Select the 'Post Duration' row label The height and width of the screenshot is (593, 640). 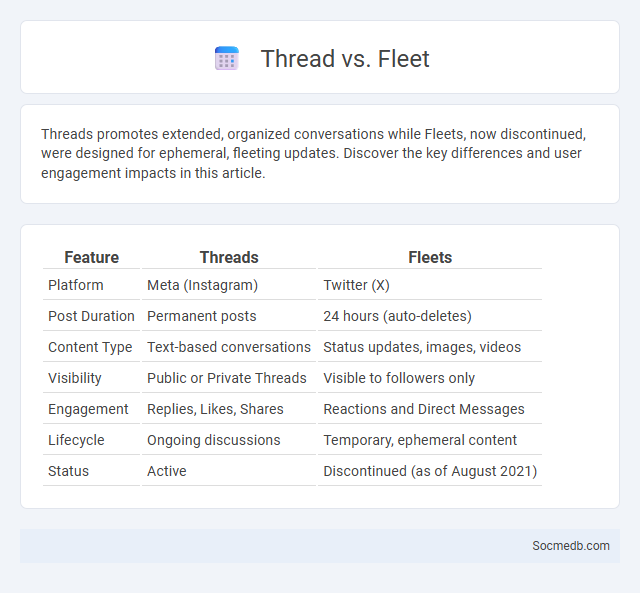click(x=91, y=316)
